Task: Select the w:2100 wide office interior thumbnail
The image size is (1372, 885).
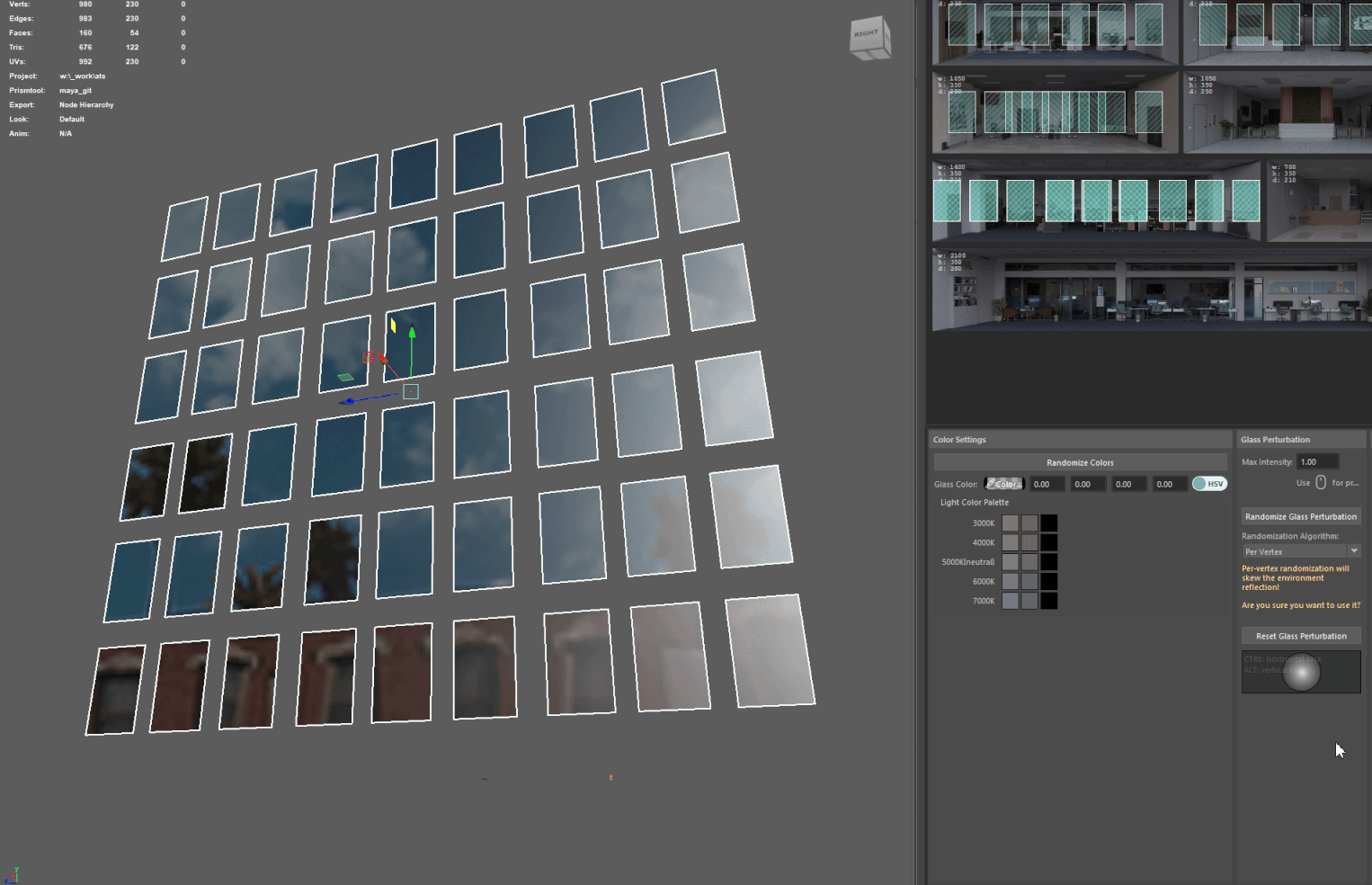Action: click(x=1152, y=291)
